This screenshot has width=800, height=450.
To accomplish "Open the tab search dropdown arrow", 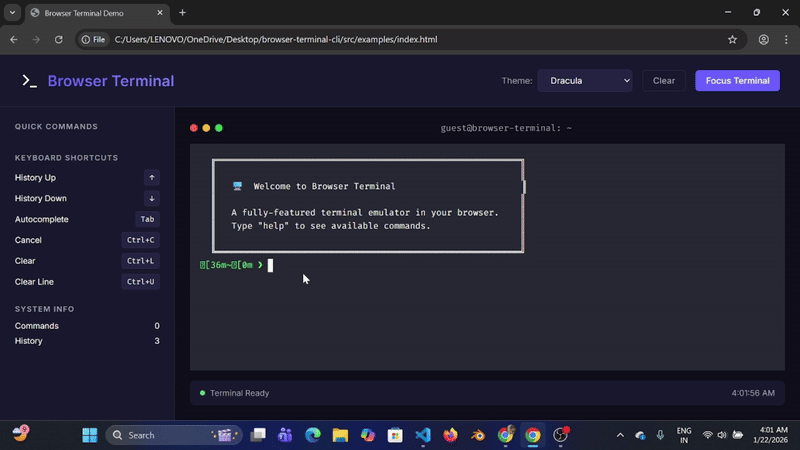I will click(x=12, y=13).
